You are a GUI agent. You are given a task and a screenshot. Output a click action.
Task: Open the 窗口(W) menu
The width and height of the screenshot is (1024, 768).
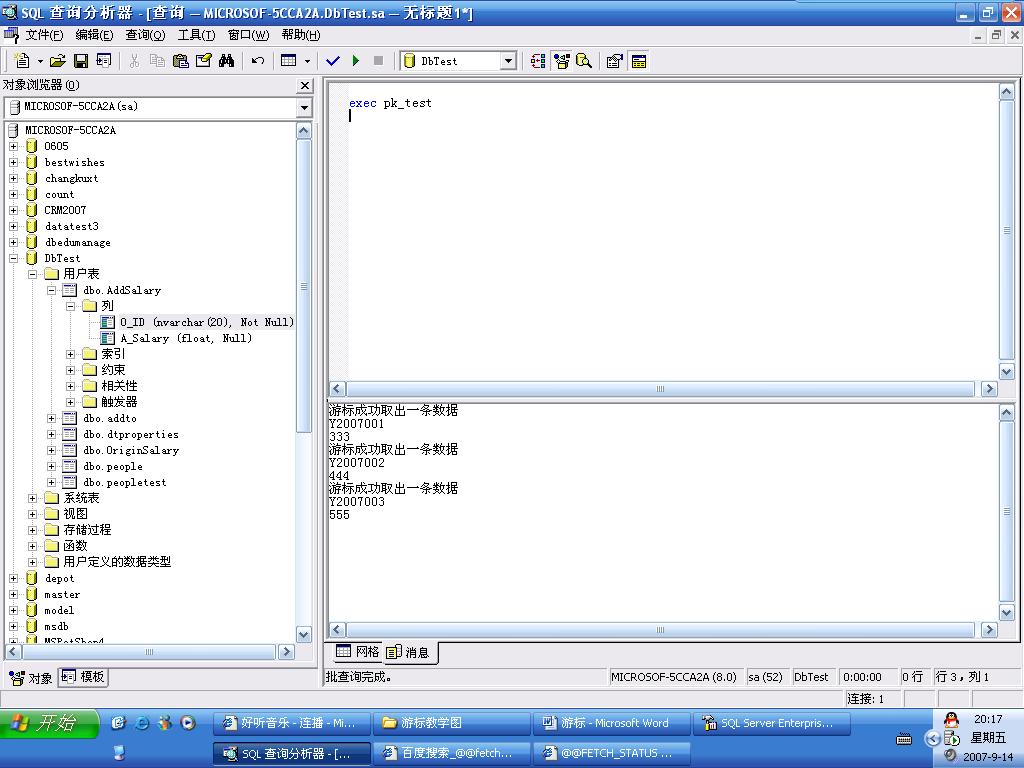coord(248,35)
